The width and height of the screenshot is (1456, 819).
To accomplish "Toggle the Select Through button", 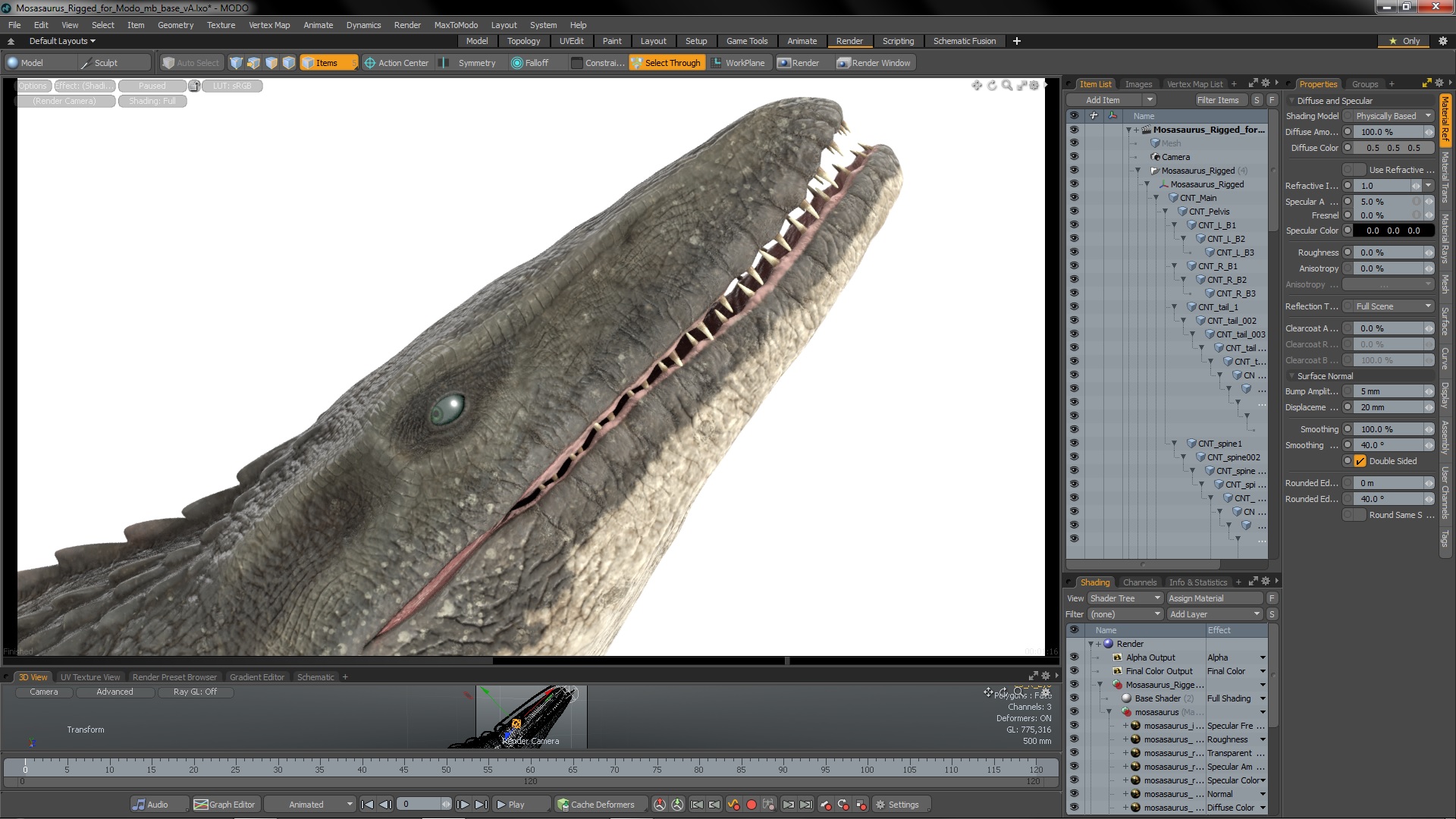I will click(x=666, y=63).
